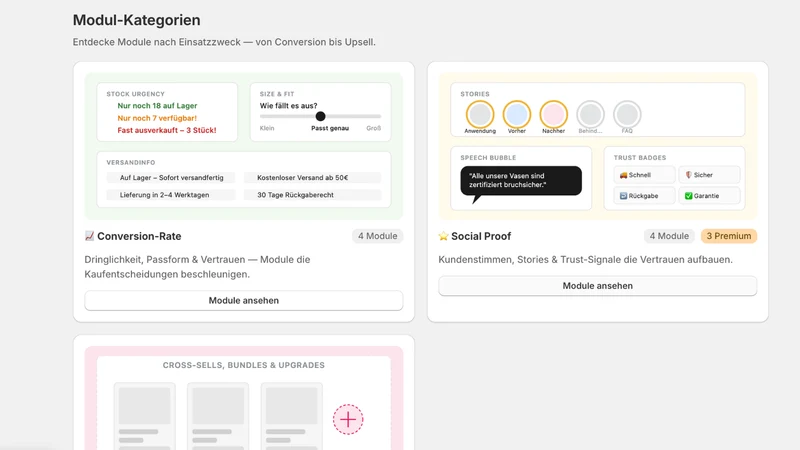The height and width of the screenshot is (450, 800).
Task: Click '30 Tage Rückgaberecht' chip
Action: tap(312, 195)
